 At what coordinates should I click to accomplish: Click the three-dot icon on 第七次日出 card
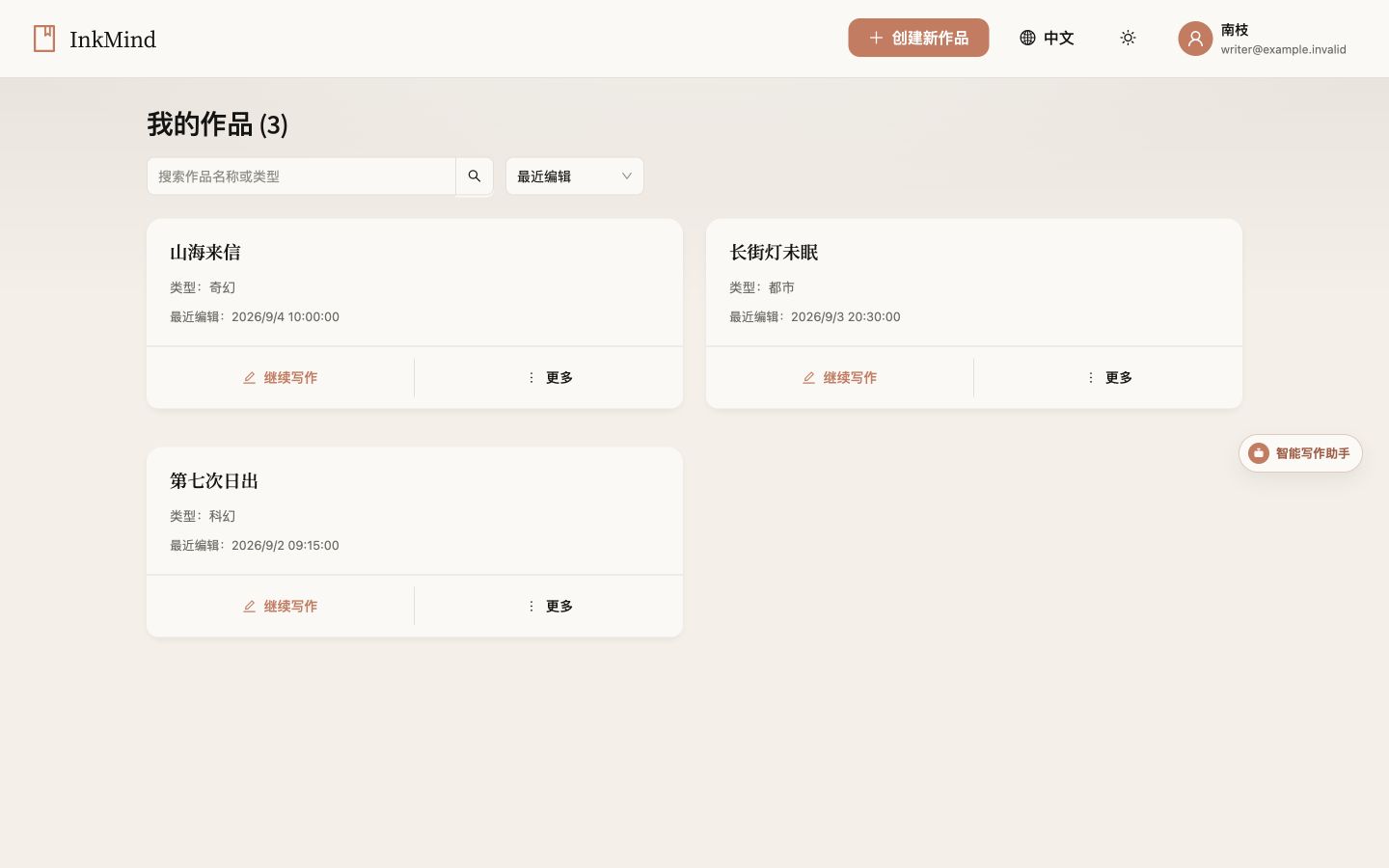pyautogui.click(x=531, y=607)
